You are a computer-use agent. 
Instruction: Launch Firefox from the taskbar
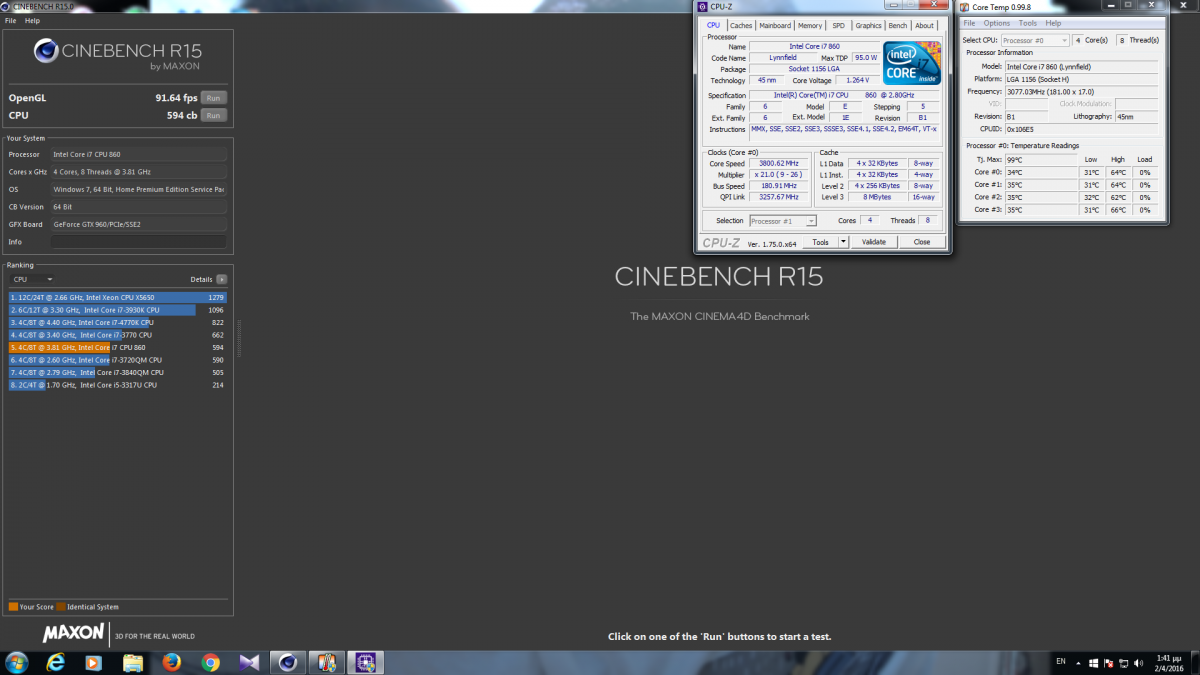[171, 662]
